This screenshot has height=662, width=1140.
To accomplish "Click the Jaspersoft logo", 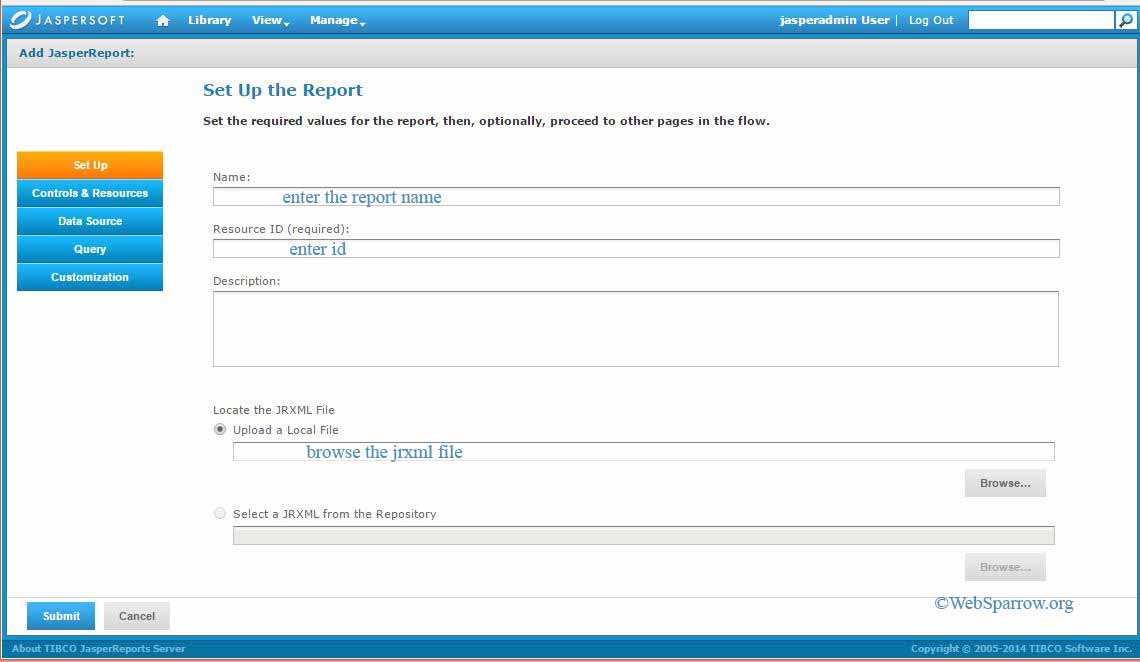I will click(x=67, y=19).
